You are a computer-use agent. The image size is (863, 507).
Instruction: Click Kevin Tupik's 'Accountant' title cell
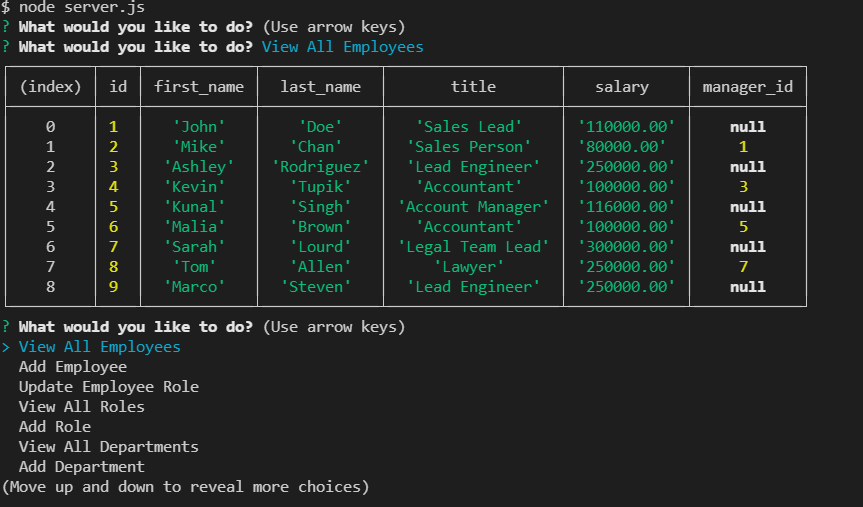(x=469, y=187)
